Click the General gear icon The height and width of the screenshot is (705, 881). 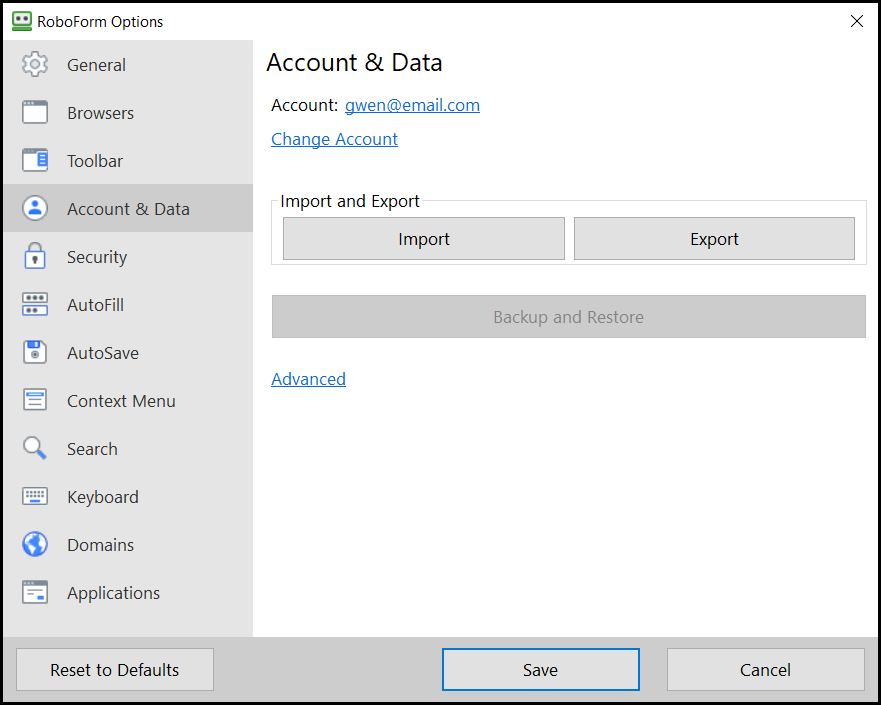[x=35, y=65]
